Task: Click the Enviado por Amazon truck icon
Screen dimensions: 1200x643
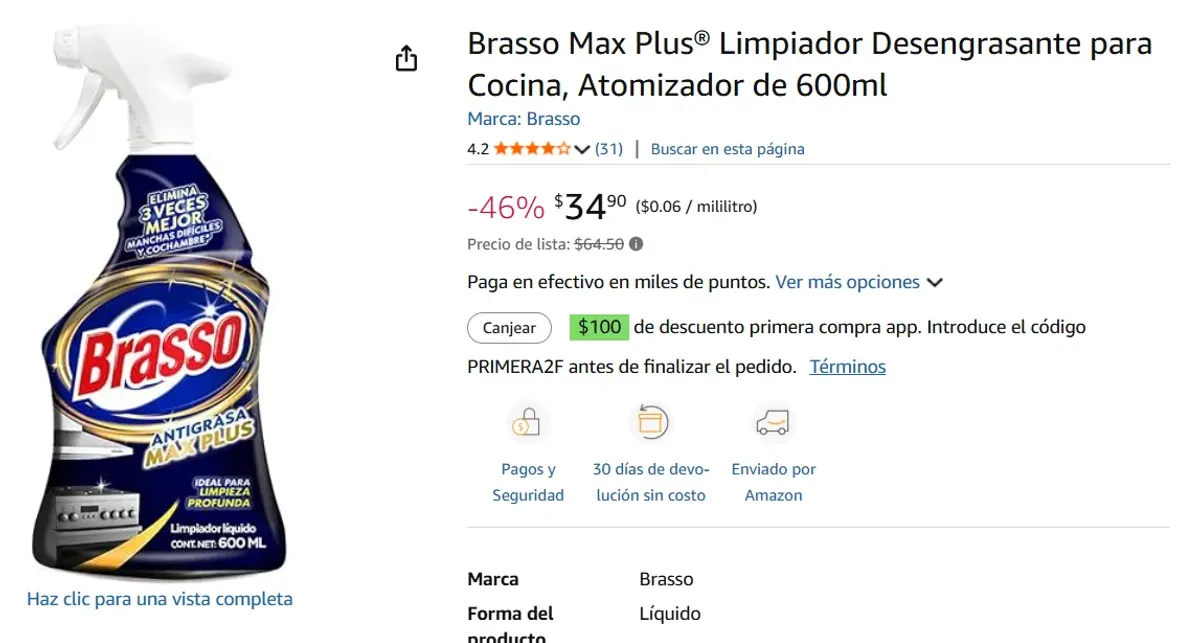Action: 773,423
